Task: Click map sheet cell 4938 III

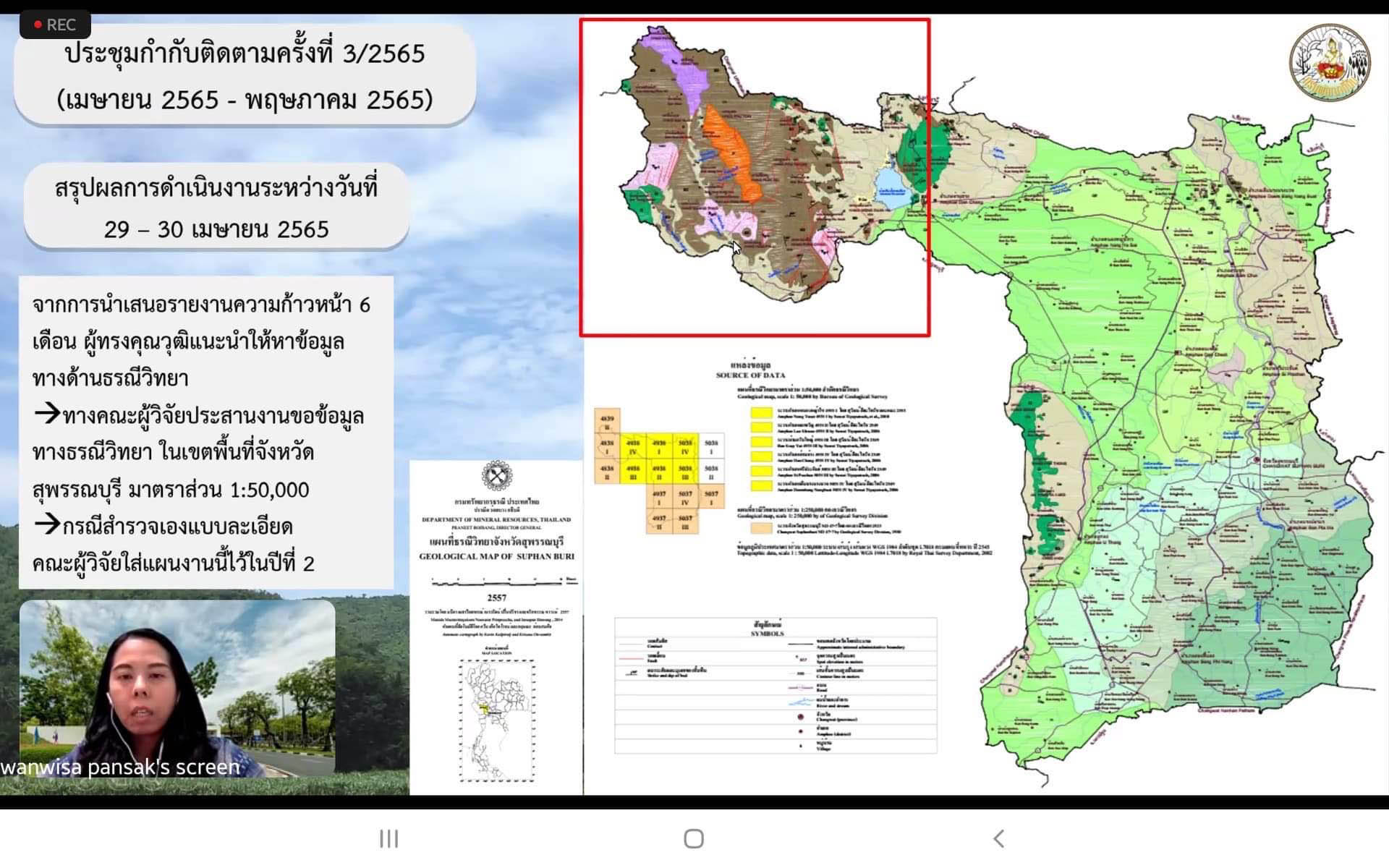Action: click(x=632, y=472)
